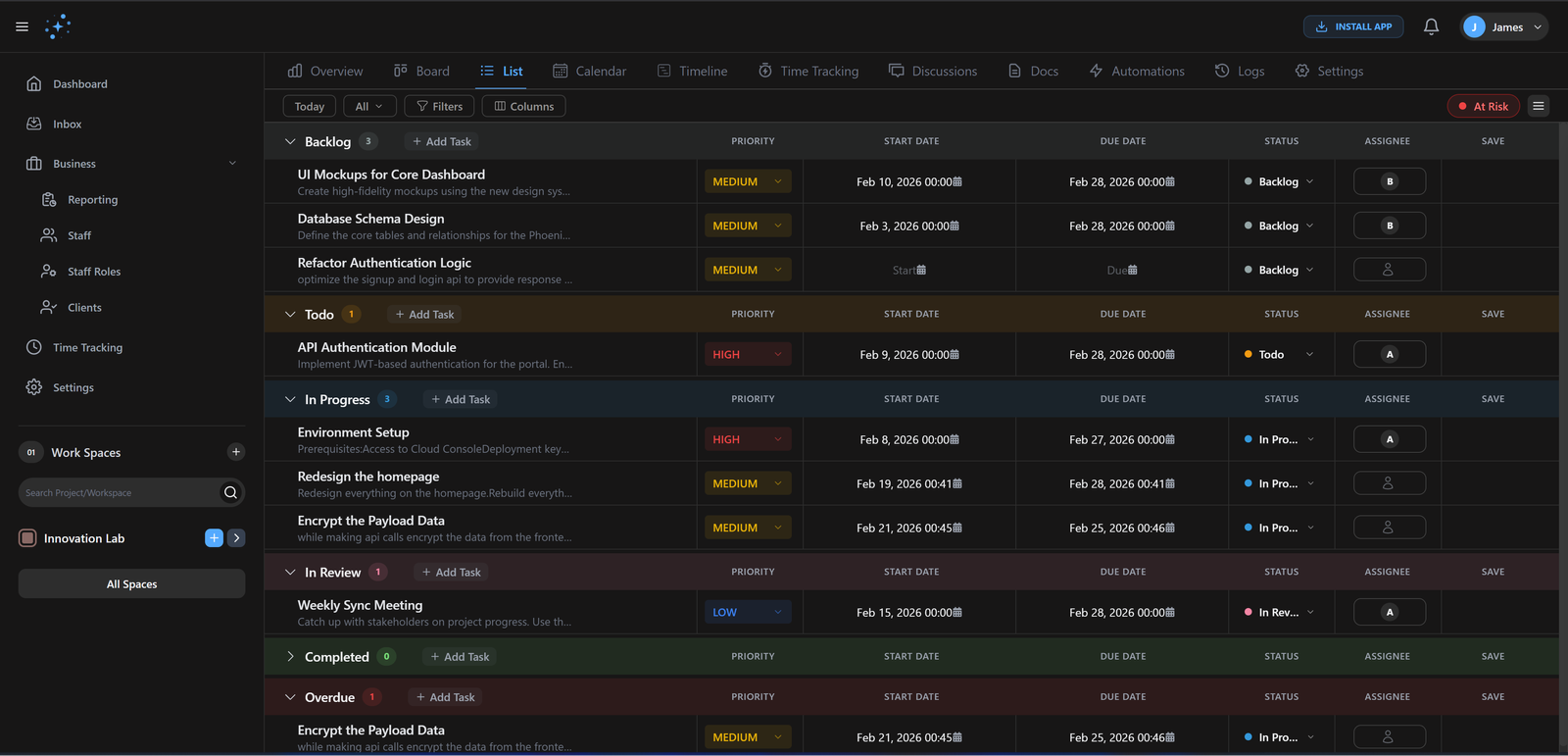Viewport: 1568px width, 756px height.
Task: Collapse the Business sidebar section
Action: click(232, 164)
